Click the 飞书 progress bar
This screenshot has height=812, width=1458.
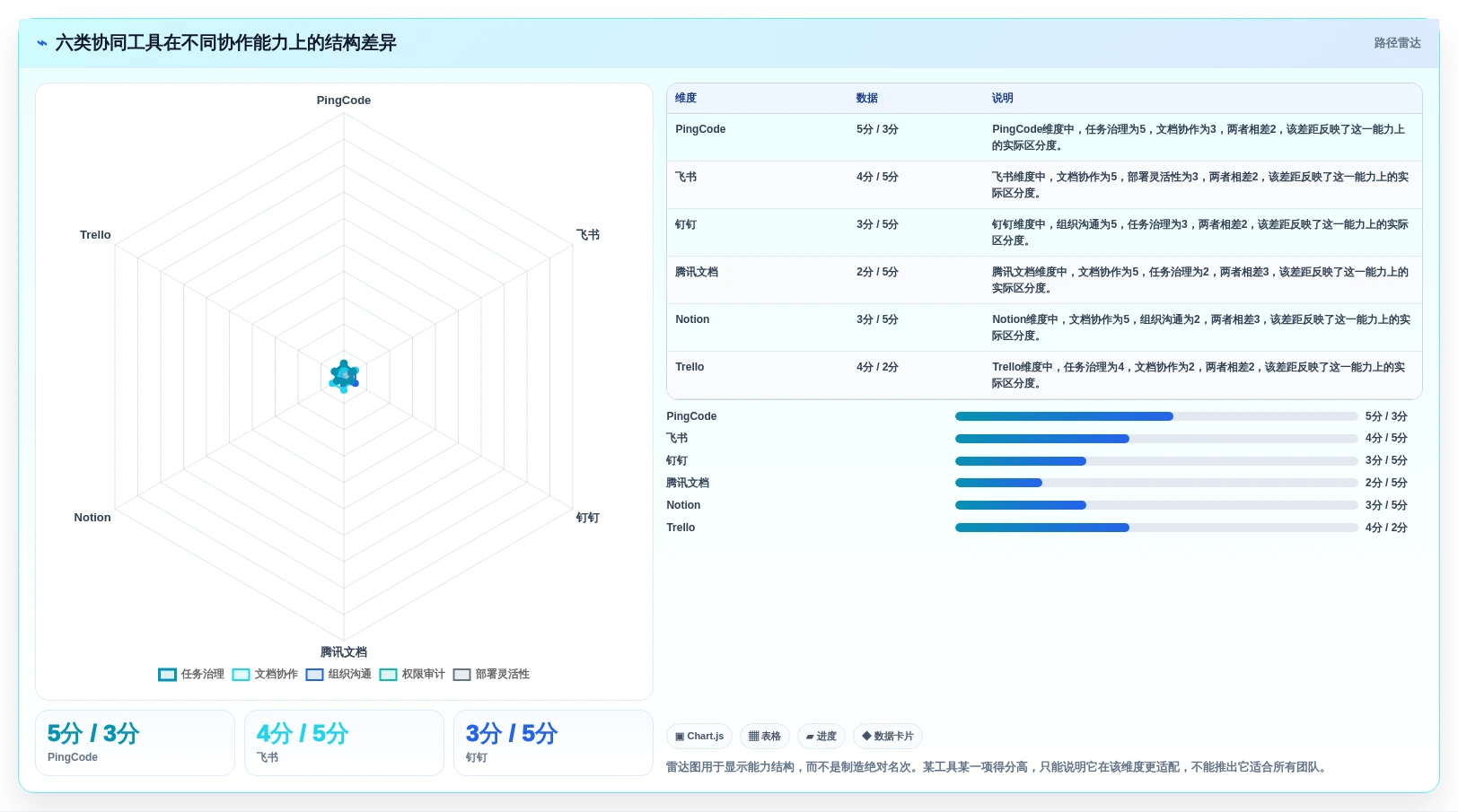pos(1156,439)
